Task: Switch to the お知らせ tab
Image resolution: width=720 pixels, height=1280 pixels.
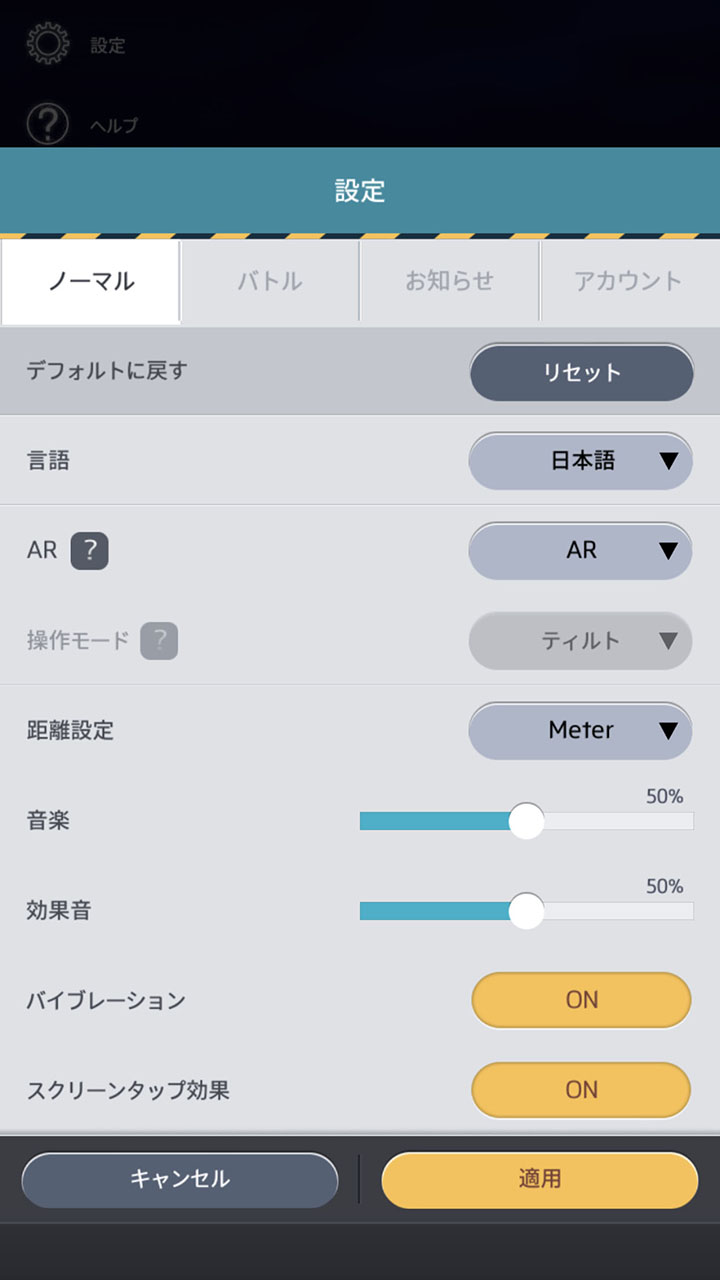Action: (x=450, y=281)
